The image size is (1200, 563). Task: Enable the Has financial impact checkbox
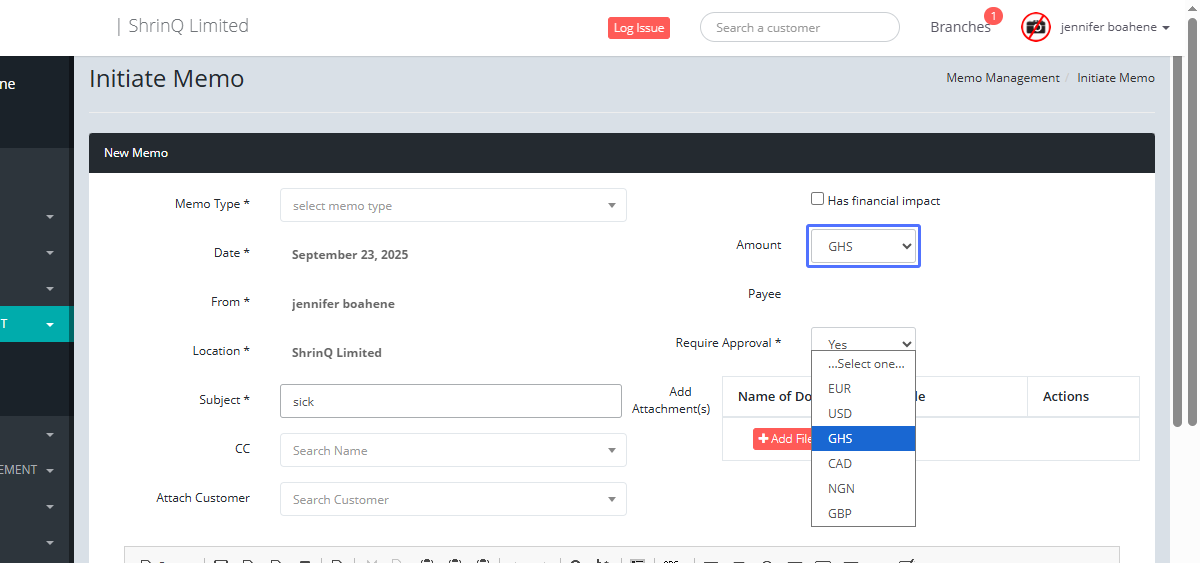pyautogui.click(x=817, y=199)
